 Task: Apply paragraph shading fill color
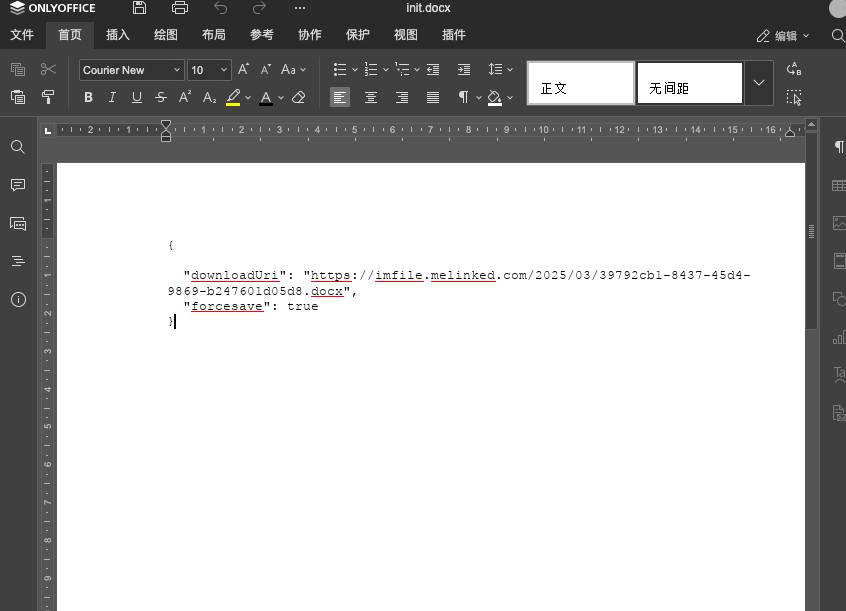pyautogui.click(x=495, y=97)
